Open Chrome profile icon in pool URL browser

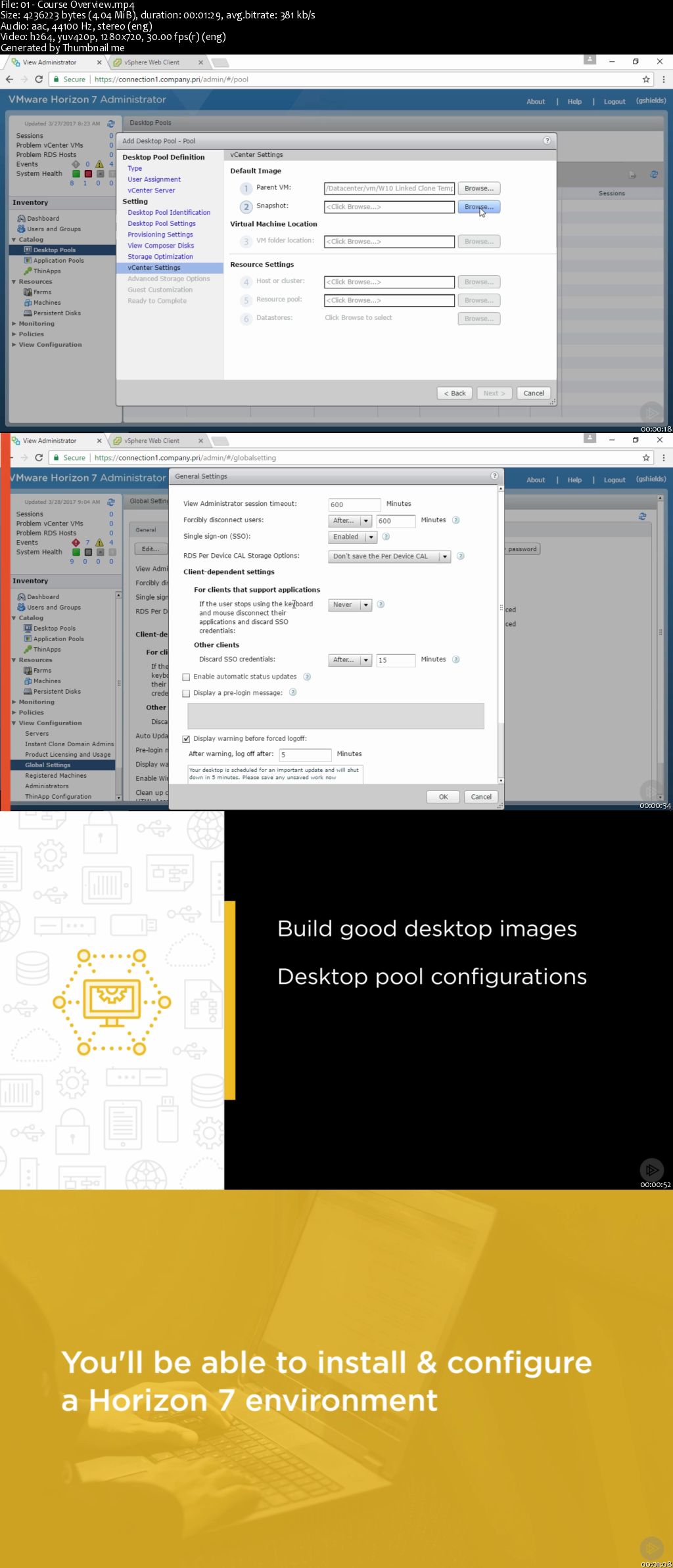tap(590, 60)
